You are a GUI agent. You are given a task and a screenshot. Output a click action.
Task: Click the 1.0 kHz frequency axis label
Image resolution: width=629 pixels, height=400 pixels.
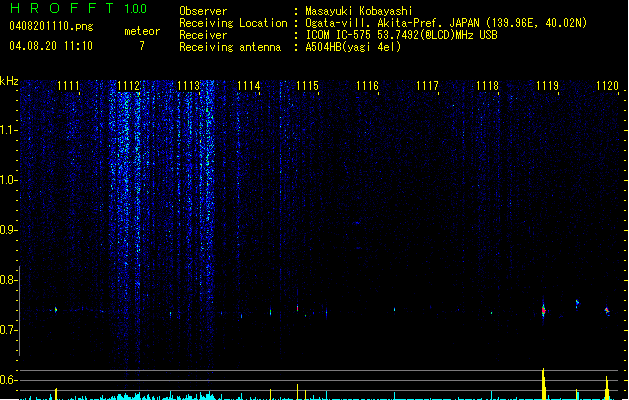coord(8,180)
